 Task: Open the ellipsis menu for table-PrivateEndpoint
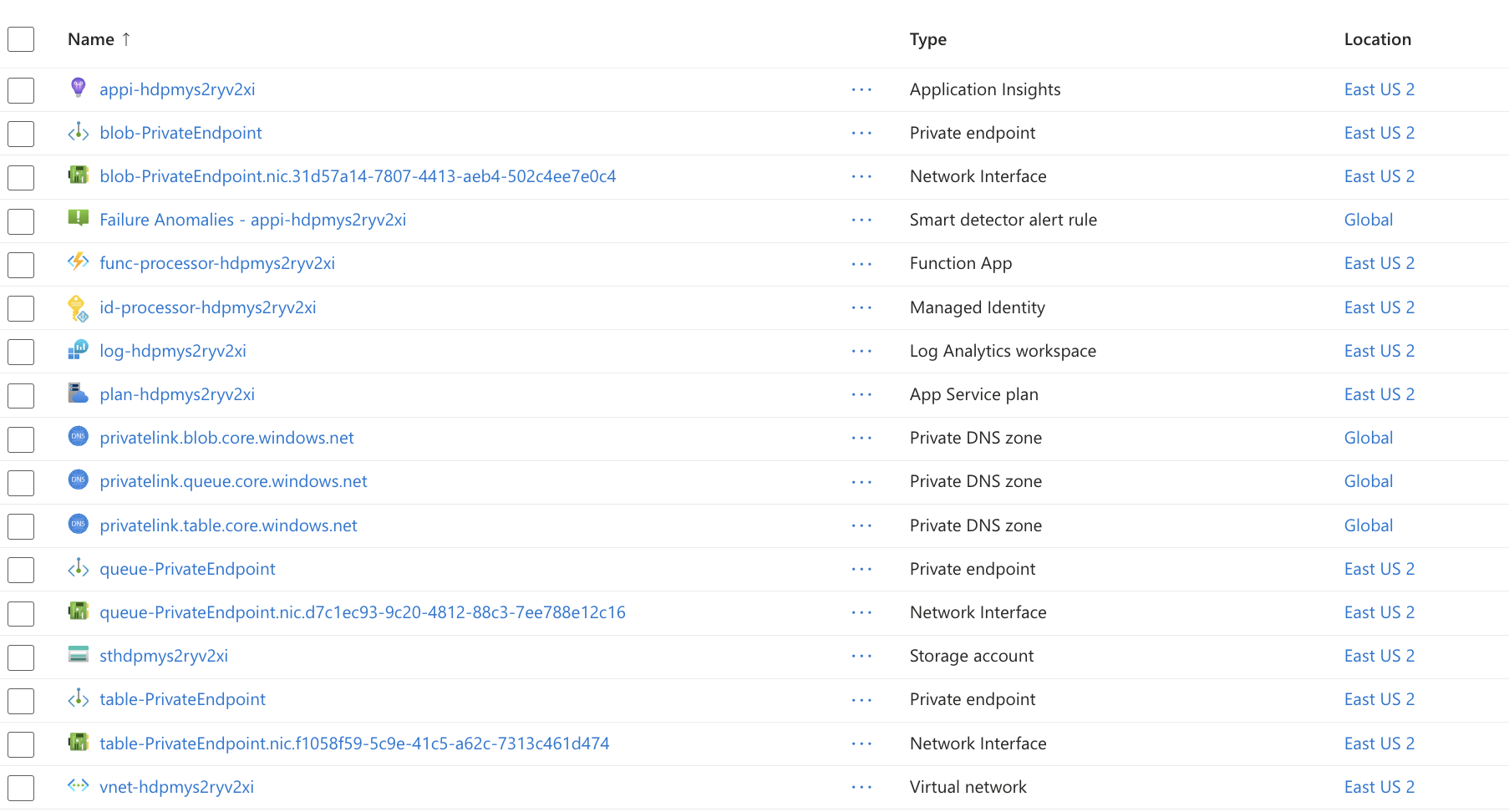point(861,699)
